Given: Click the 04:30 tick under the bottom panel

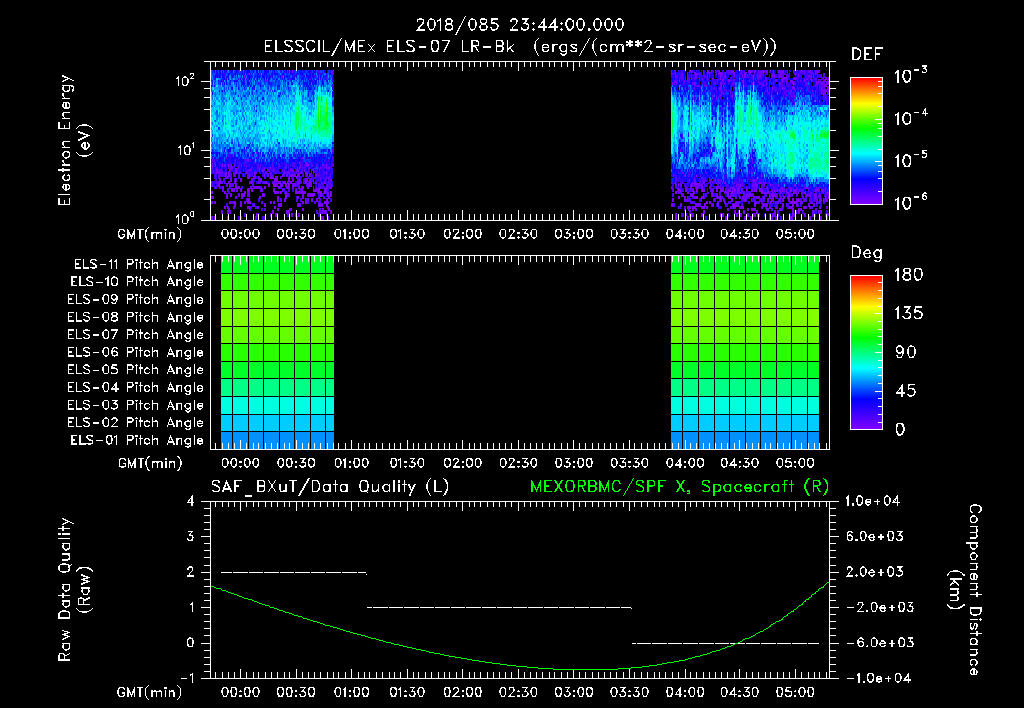Looking at the screenshot, I should tap(738, 692).
